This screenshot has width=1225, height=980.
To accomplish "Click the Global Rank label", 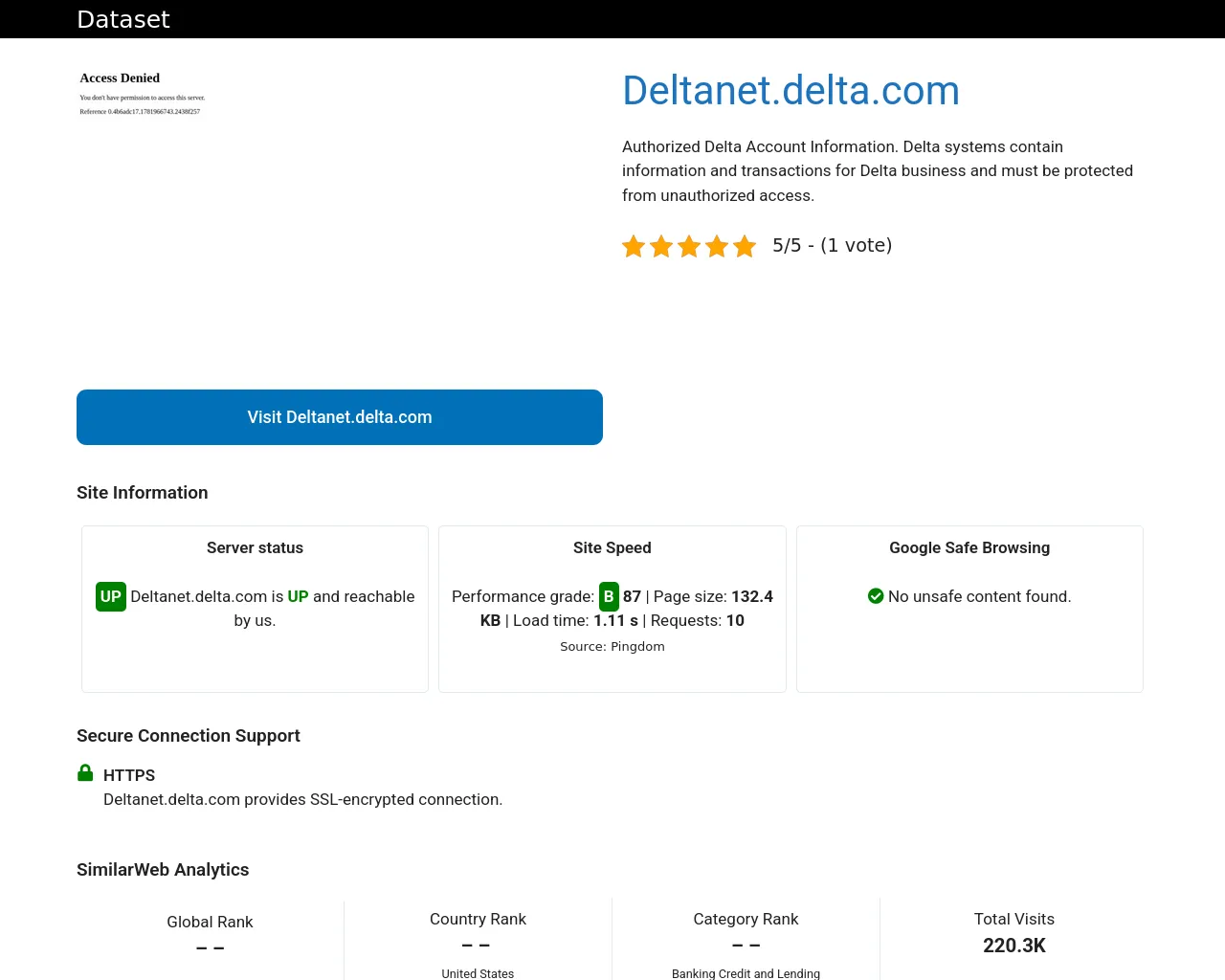I will pyautogui.click(x=210, y=923).
